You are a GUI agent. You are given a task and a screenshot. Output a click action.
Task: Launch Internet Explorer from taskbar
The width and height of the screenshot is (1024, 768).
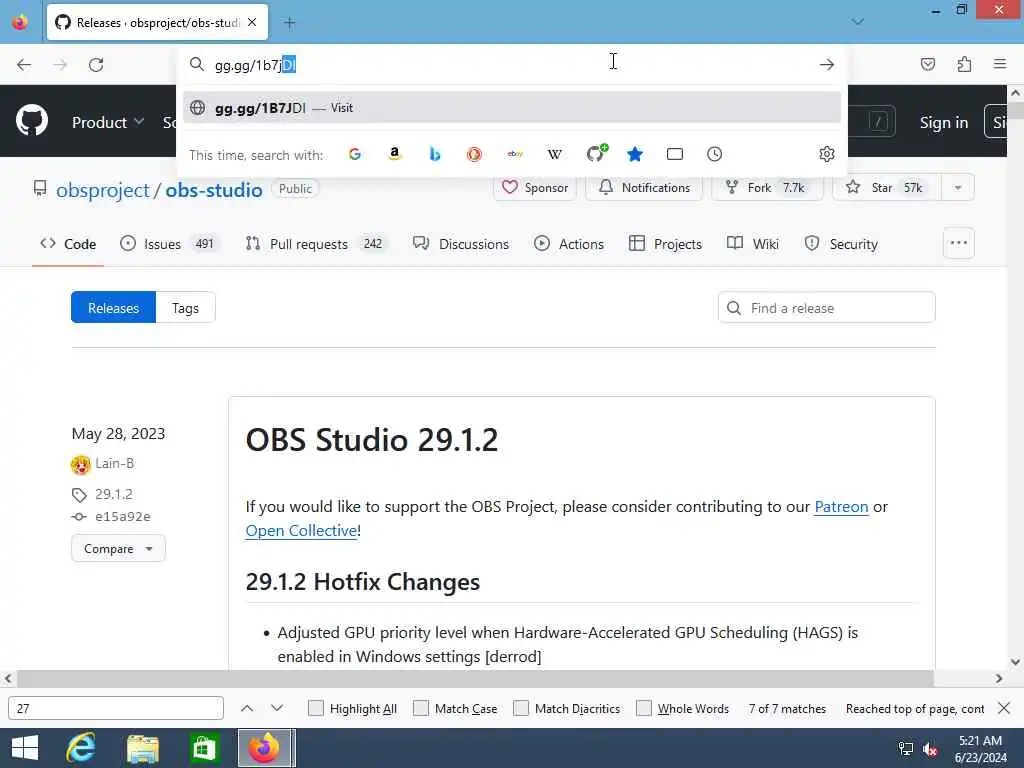pos(80,748)
